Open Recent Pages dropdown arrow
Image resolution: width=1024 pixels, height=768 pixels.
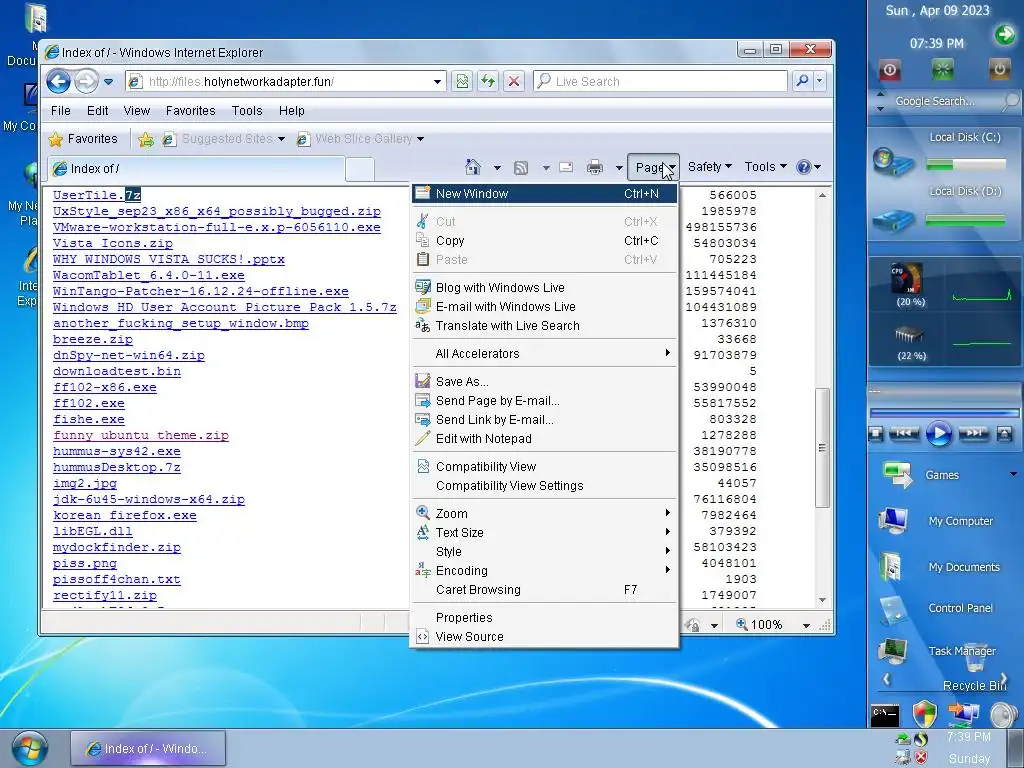click(x=108, y=82)
